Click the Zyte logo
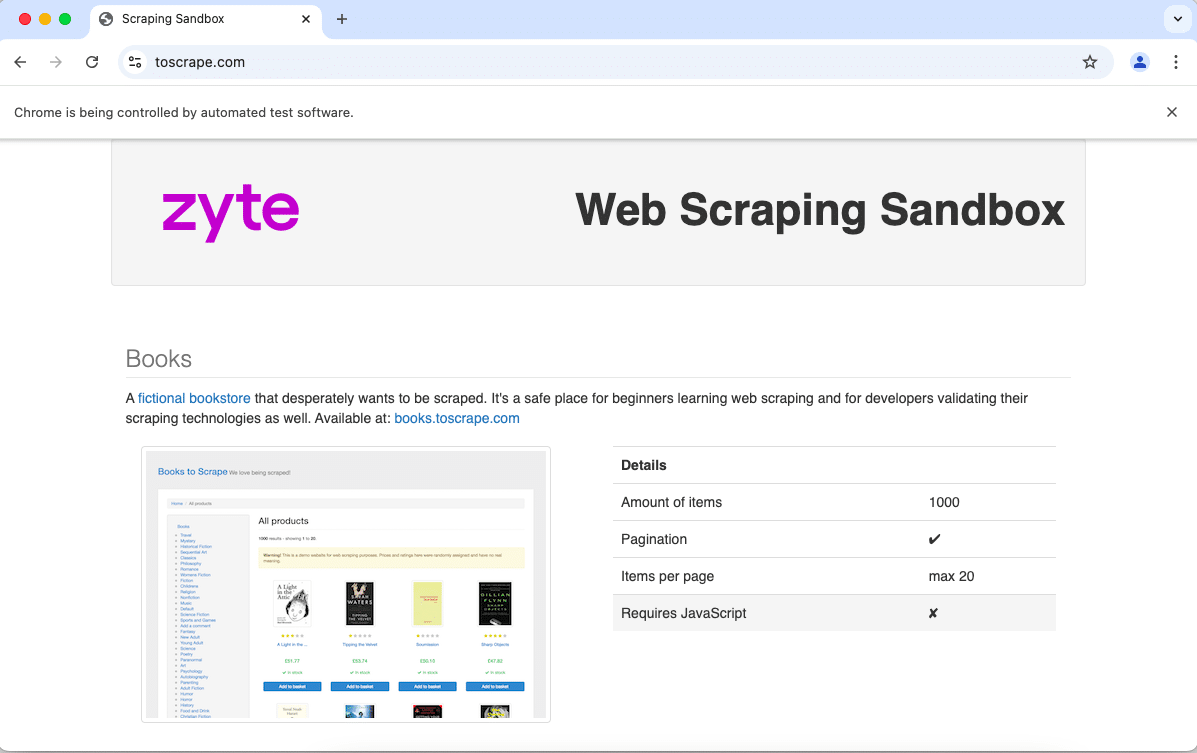 click(230, 211)
